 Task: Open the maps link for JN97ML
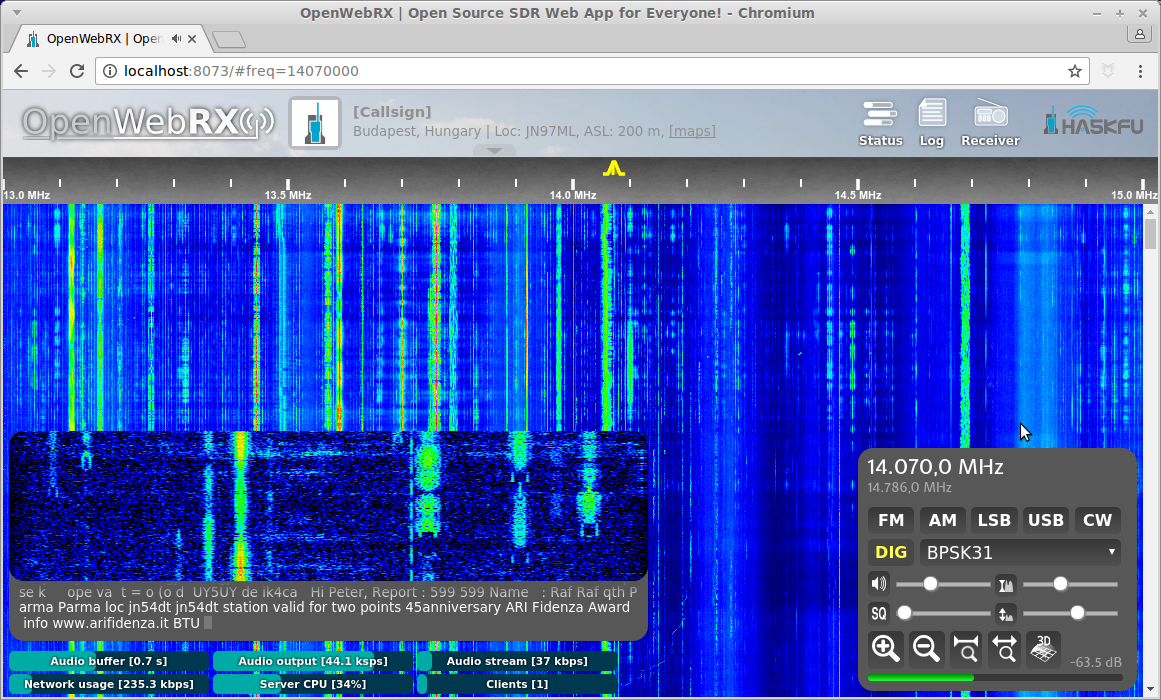pyautogui.click(x=691, y=130)
